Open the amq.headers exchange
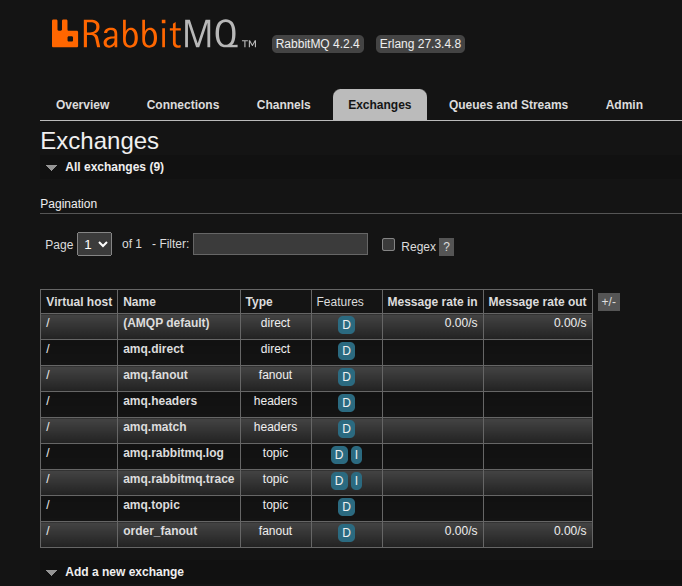Image resolution: width=682 pixels, height=586 pixels. (x=160, y=401)
